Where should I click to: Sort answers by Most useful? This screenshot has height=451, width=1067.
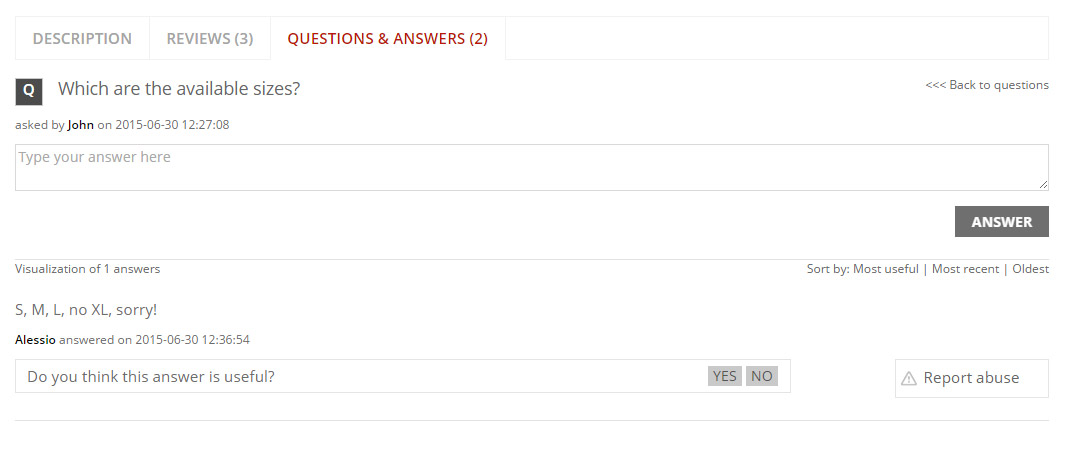(x=885, y=269)
